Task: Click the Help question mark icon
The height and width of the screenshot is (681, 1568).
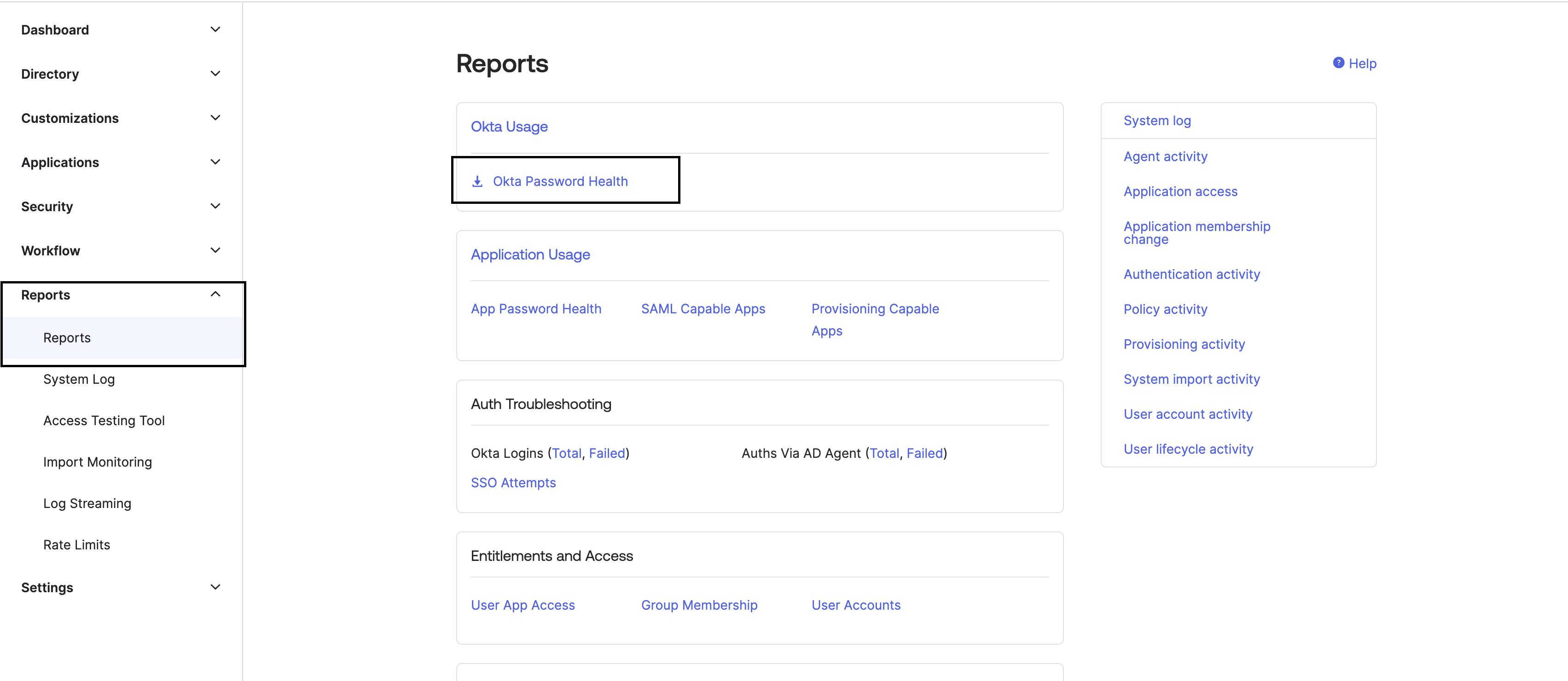Action: coord(1338,63)
